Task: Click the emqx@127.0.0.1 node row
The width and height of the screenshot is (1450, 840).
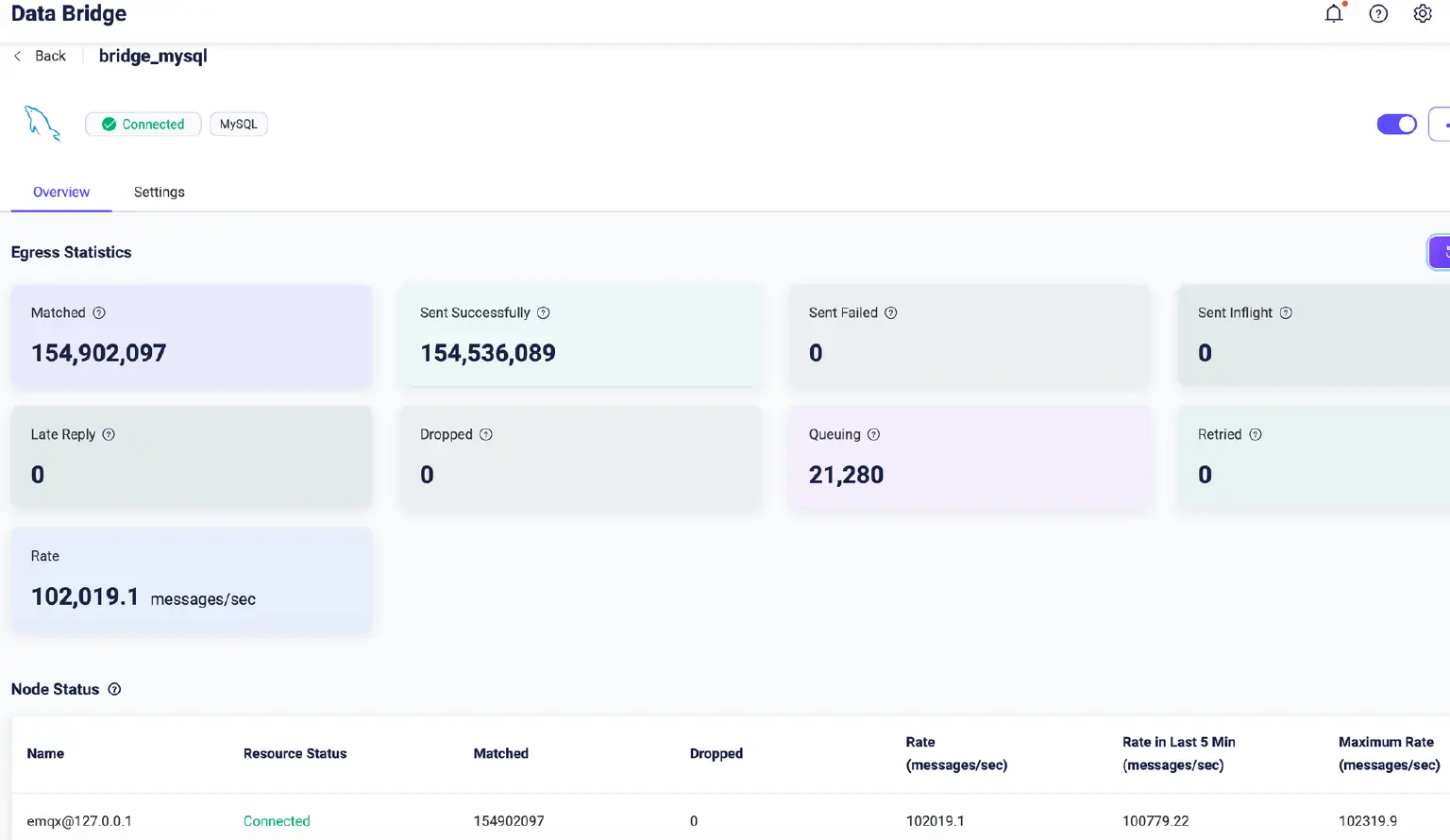Action: click(x=79, y=821)
